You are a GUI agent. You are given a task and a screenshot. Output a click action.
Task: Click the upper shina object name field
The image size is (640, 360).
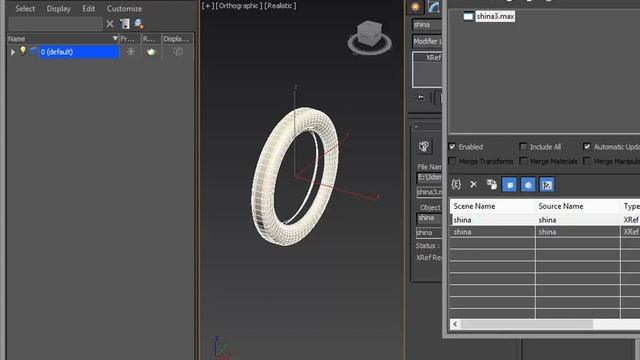[x=429, y=218]
